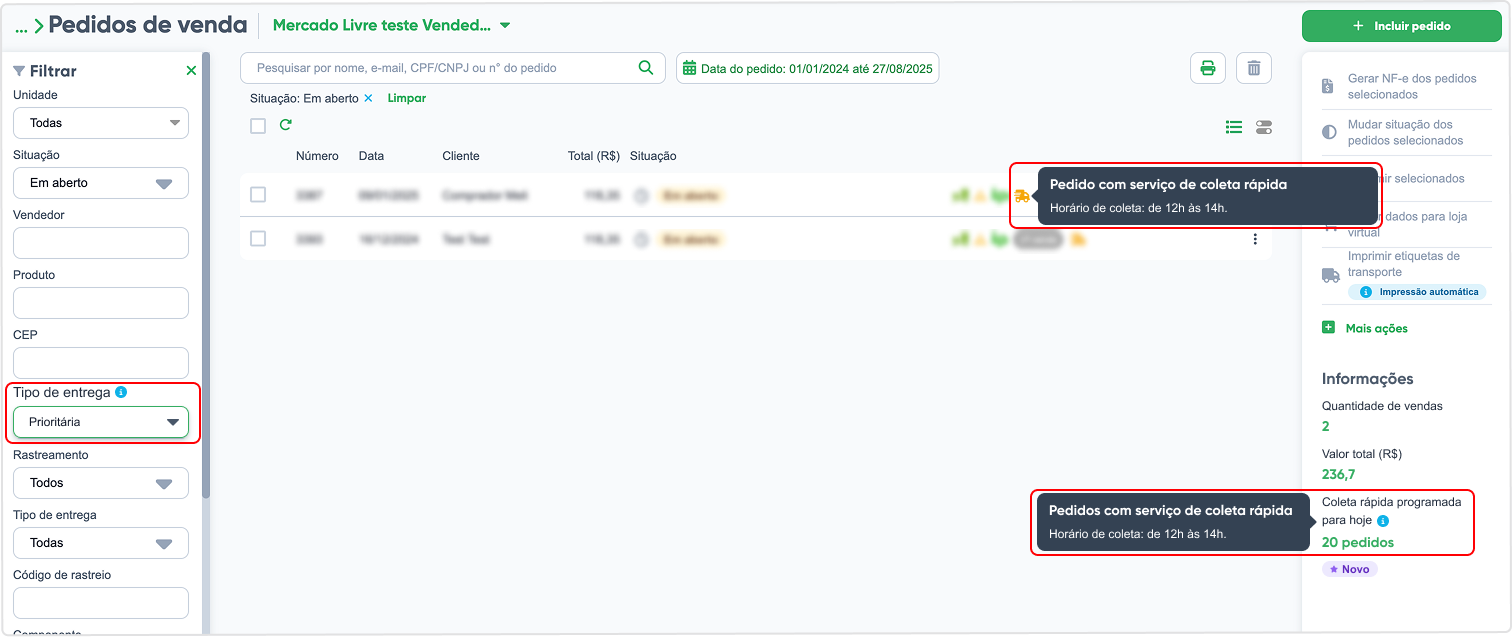Screen dimensions: 1512x637
Task: Click the green refresh list icon
Action: pyautogui.click(x=286, y=125)
